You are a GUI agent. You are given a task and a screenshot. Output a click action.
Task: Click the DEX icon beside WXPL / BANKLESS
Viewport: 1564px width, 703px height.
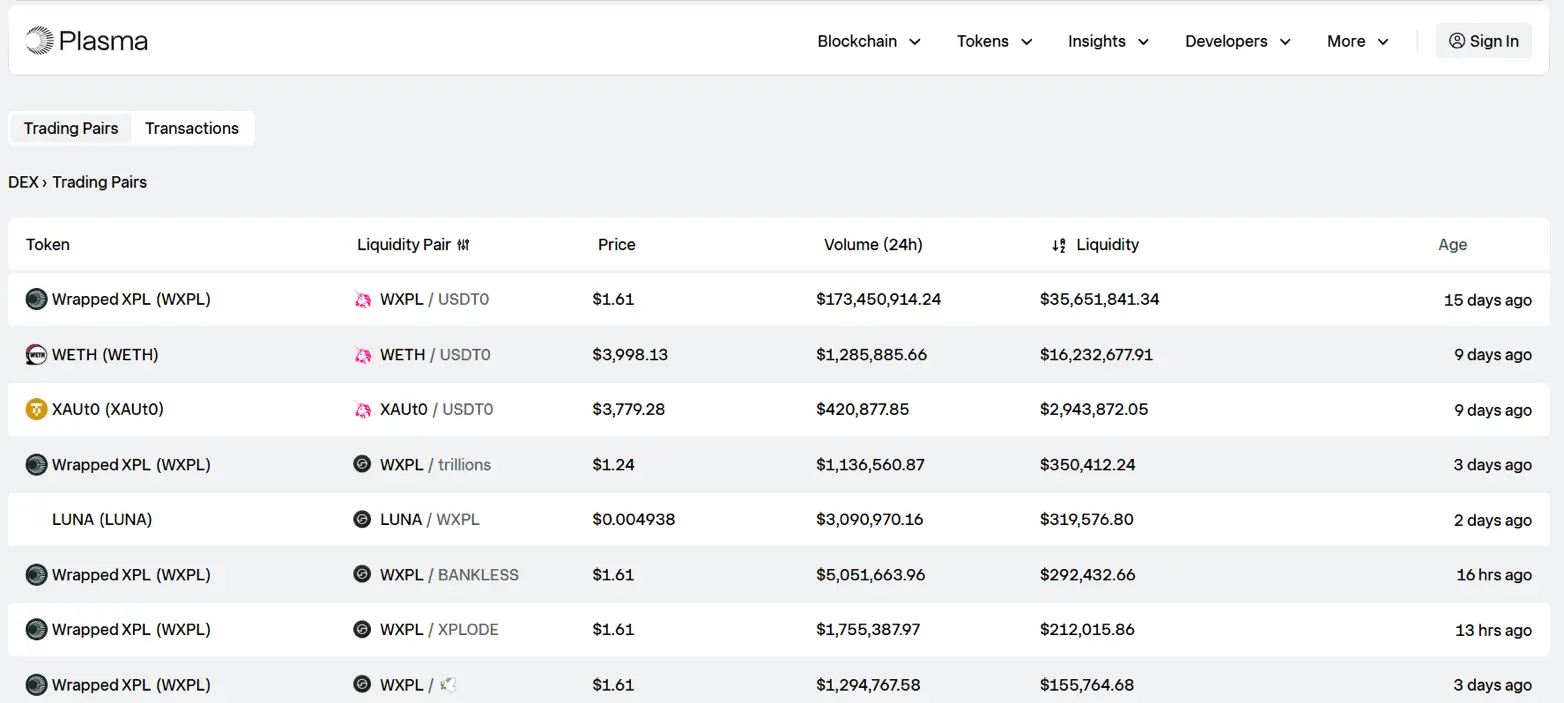click(362, 574)
